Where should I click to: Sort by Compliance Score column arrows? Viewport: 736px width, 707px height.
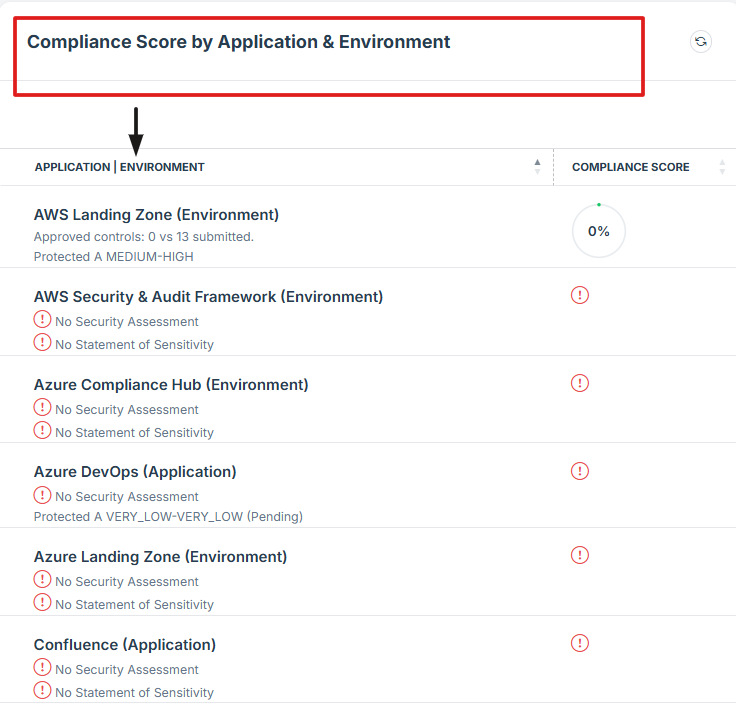pos(722,167)
